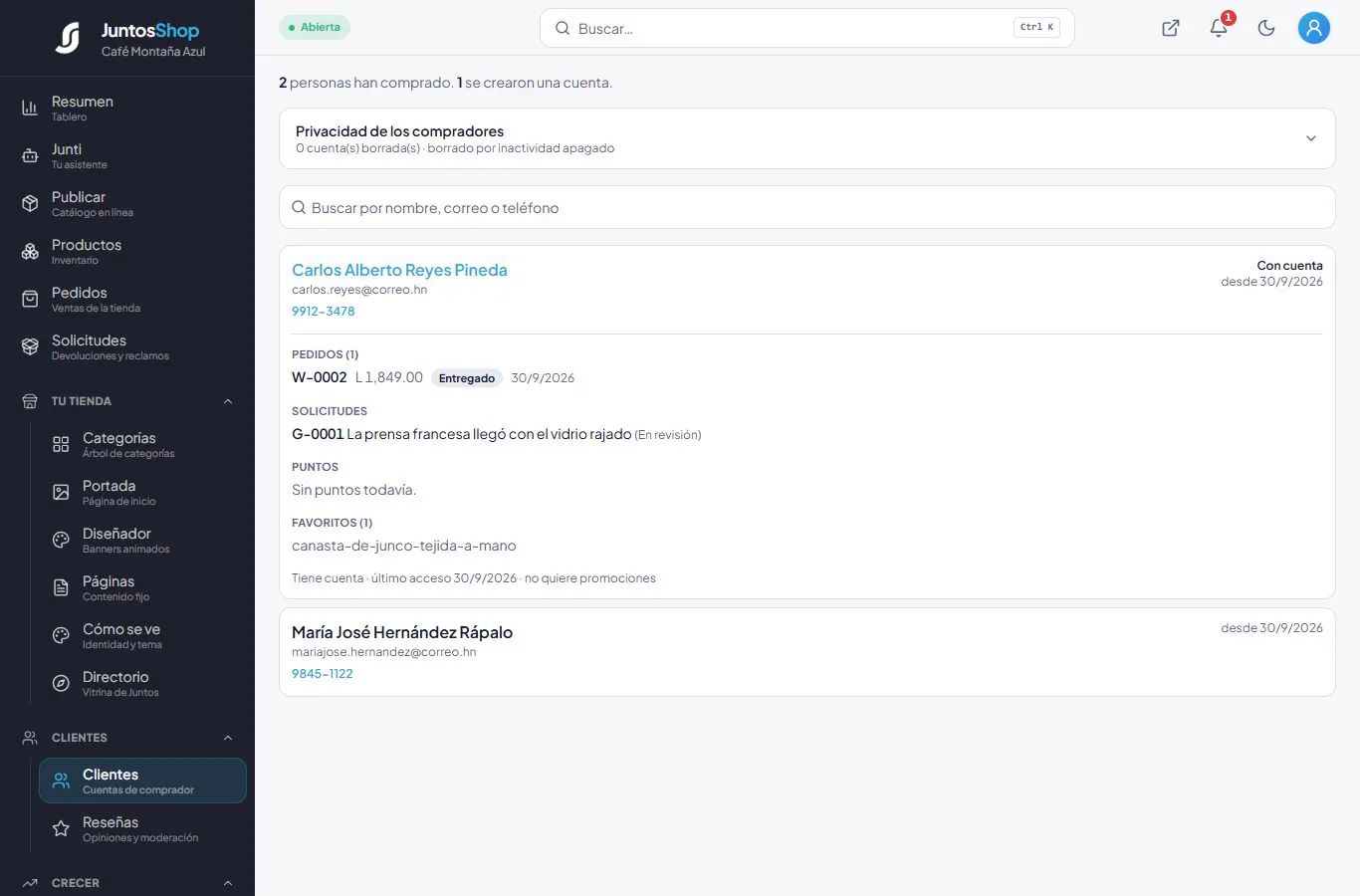Click mariajose.hernandez@correo.hn email
The height and width of the screenshot is (896, 1360).
384,652
